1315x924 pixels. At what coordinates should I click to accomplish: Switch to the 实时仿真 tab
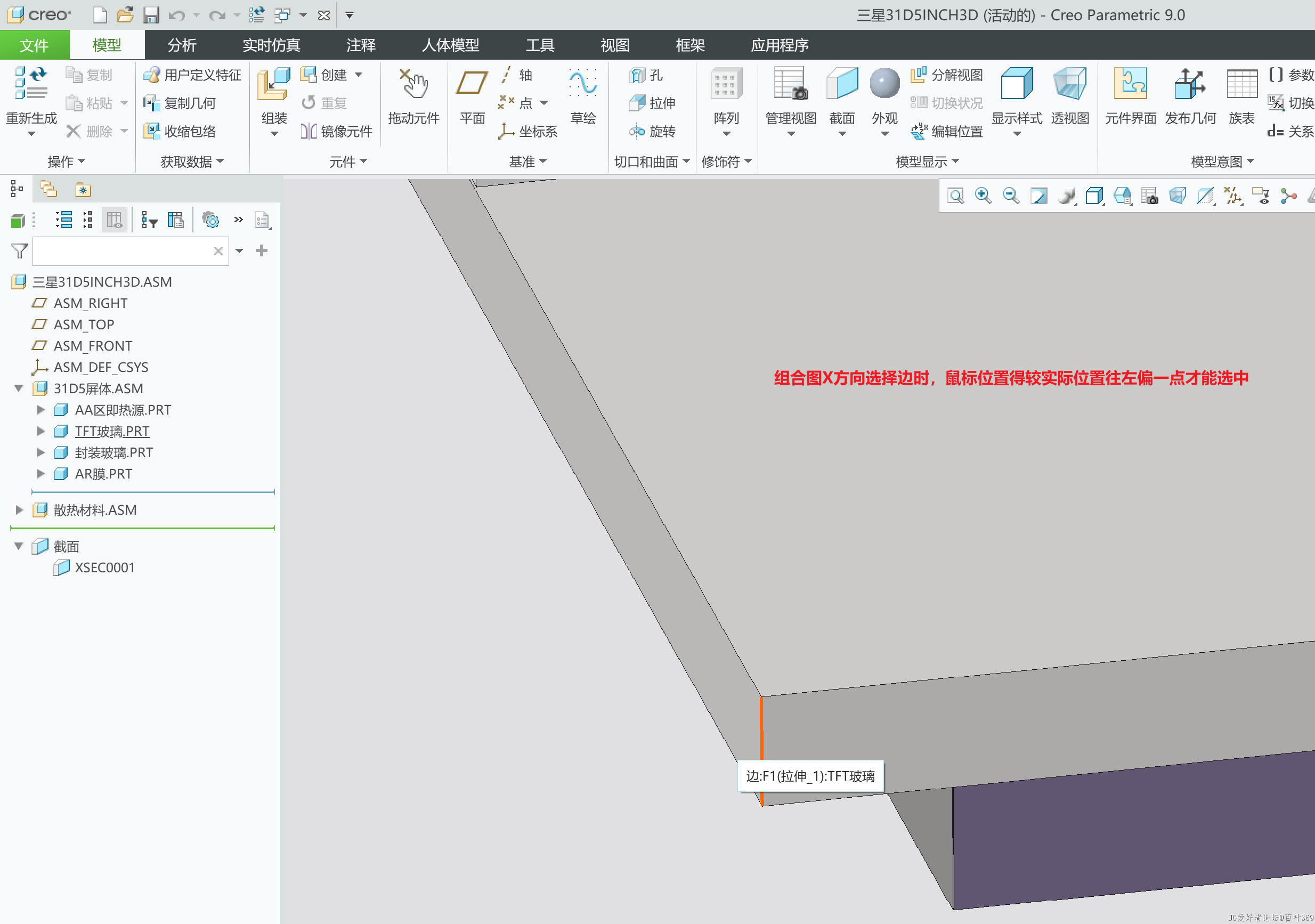pyautogui.click(x=271, y=45)
